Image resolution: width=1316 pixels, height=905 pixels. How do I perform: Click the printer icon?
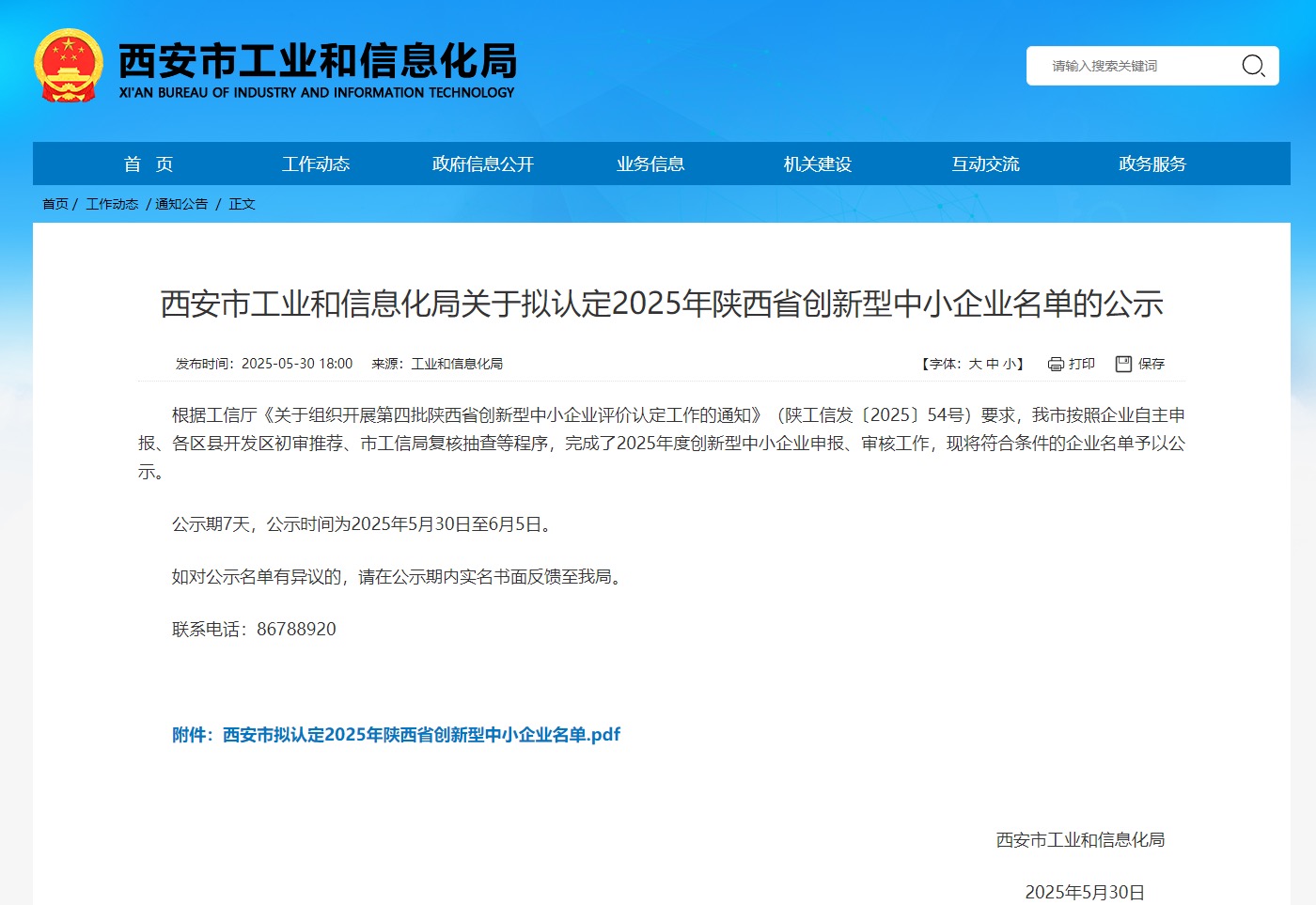pos(1056,364)
